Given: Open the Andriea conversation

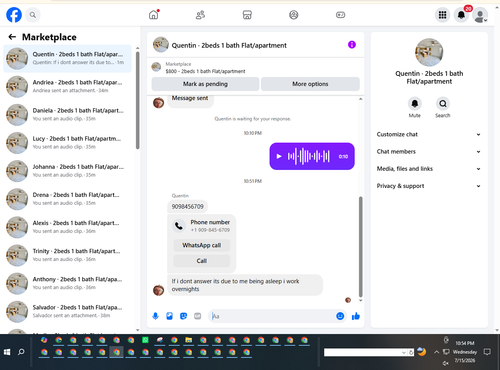Looking at the screenshot, I should pyautogui.click(x=67, y=86).
